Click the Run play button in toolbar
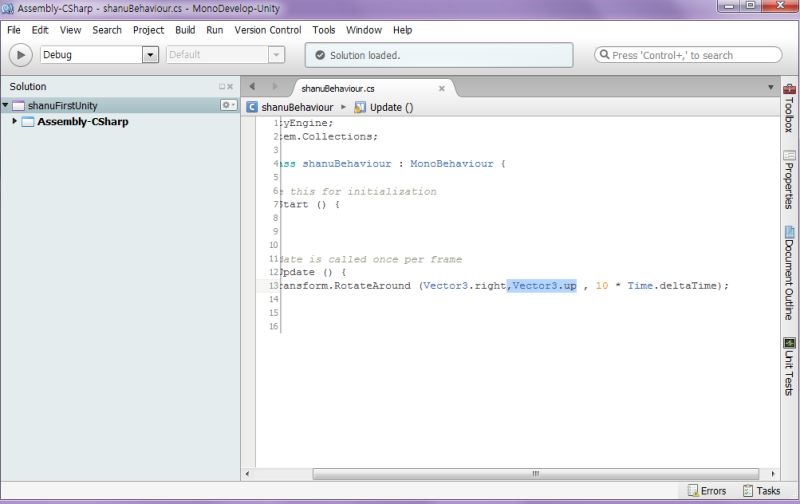This screenshot has height=504, width=800. tap(20, 55)
